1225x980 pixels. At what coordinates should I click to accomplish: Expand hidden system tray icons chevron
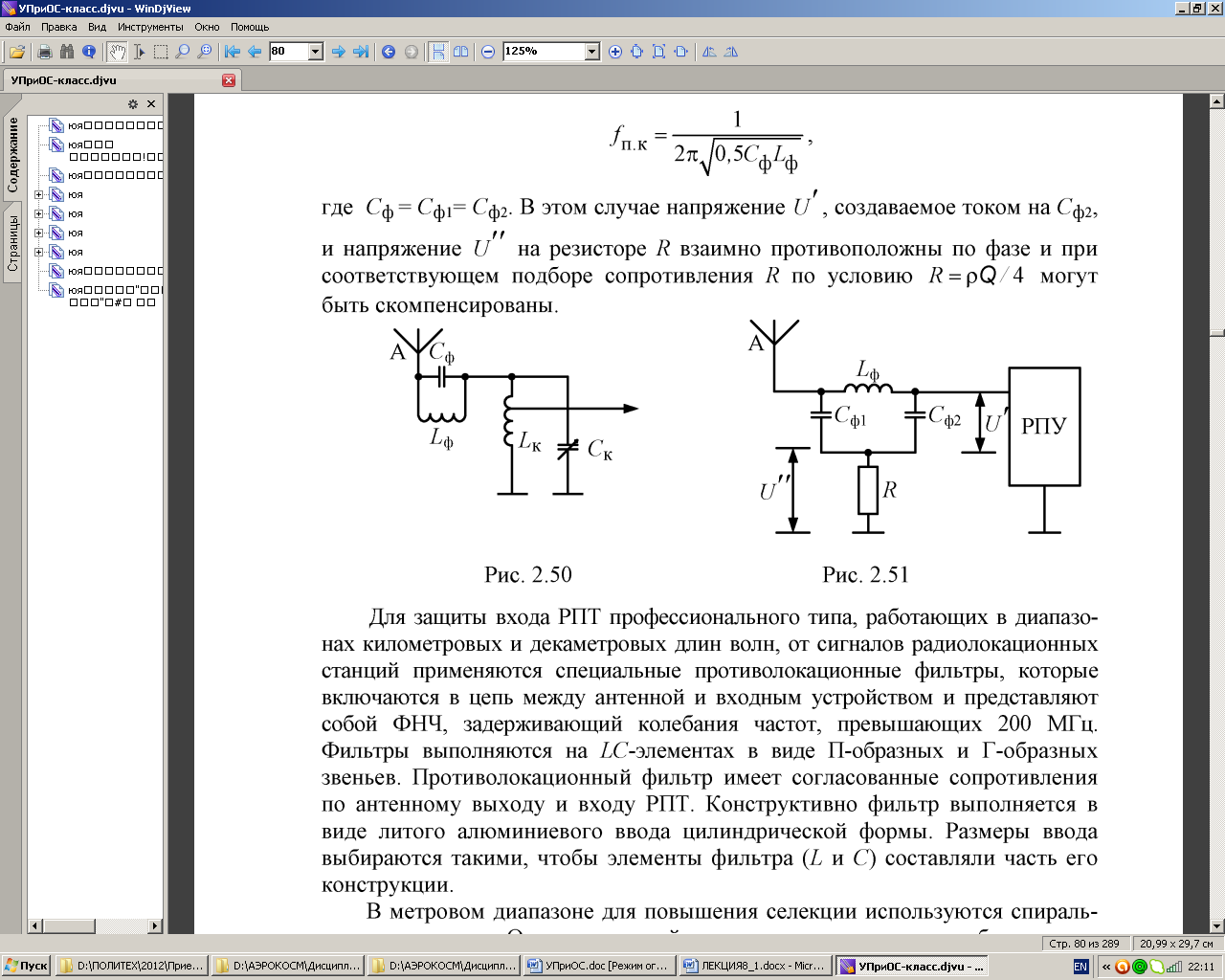point(1106,967)
